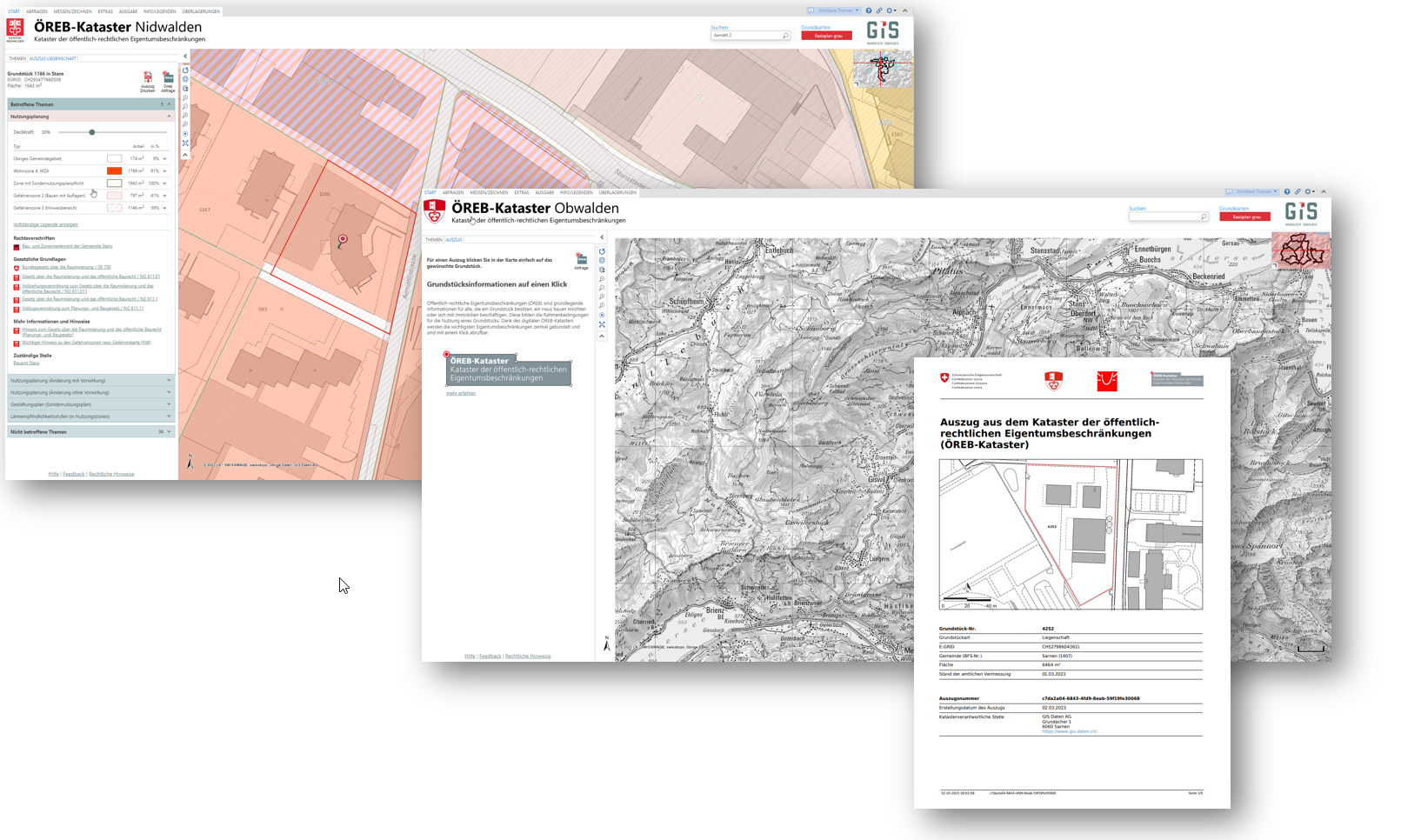The width and height of the screenshot is (1401, 840).
Task: Expand Nicht betroffene Themen section
Action: [x=169, y=431]
